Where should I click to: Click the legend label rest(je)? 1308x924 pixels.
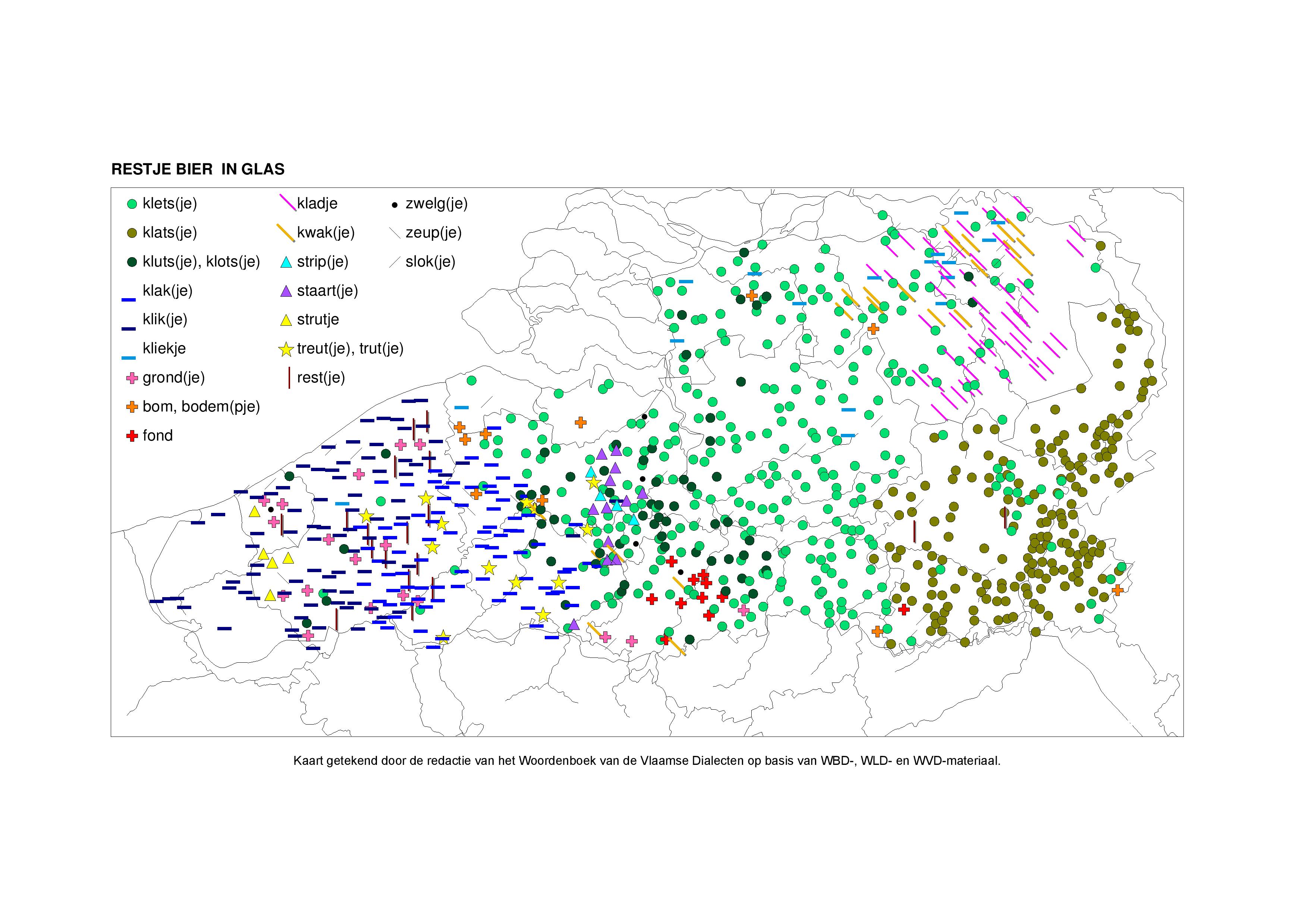tap(321, 378)
